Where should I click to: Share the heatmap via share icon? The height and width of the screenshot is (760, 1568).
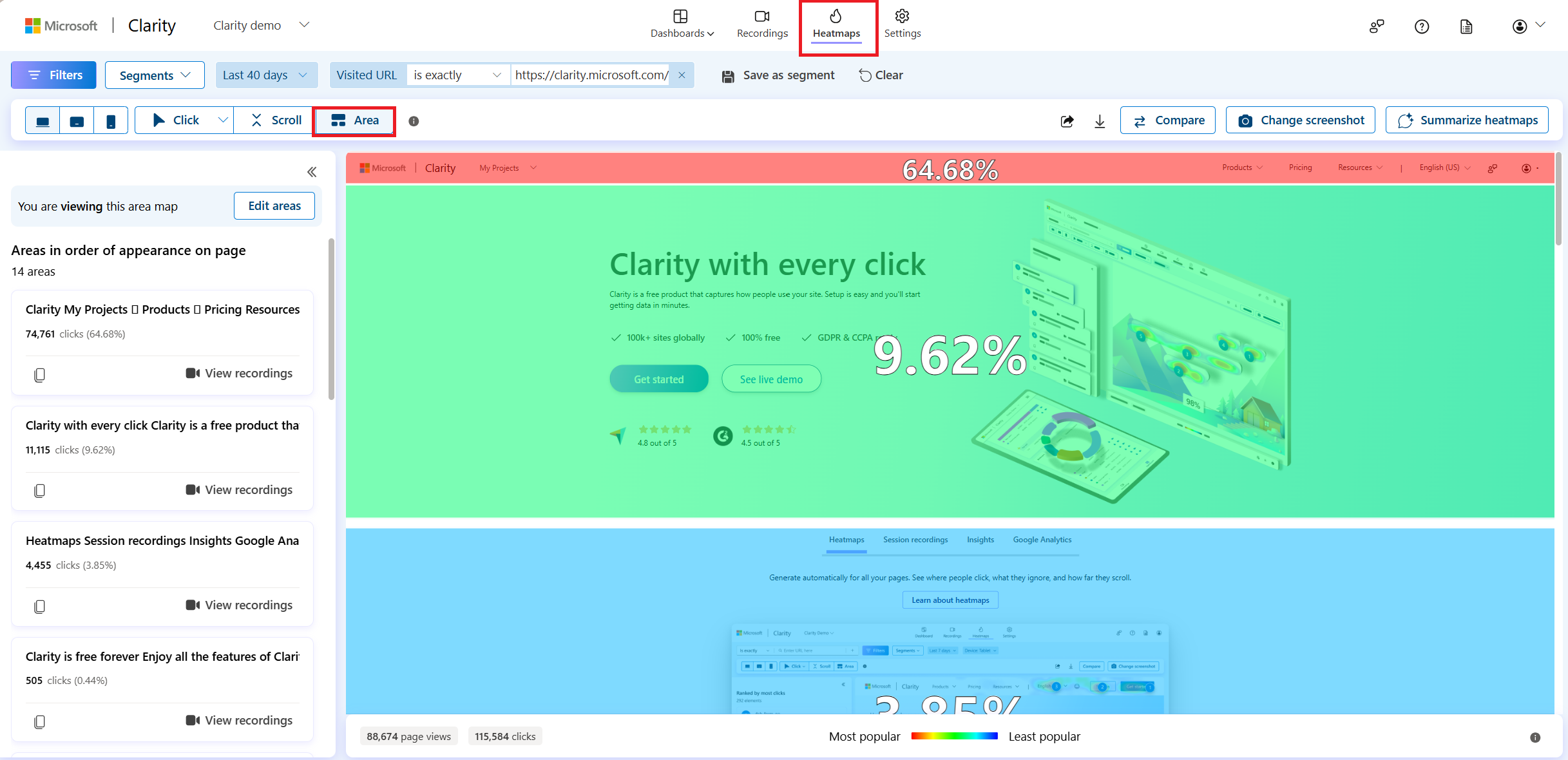click(1067, 121)
